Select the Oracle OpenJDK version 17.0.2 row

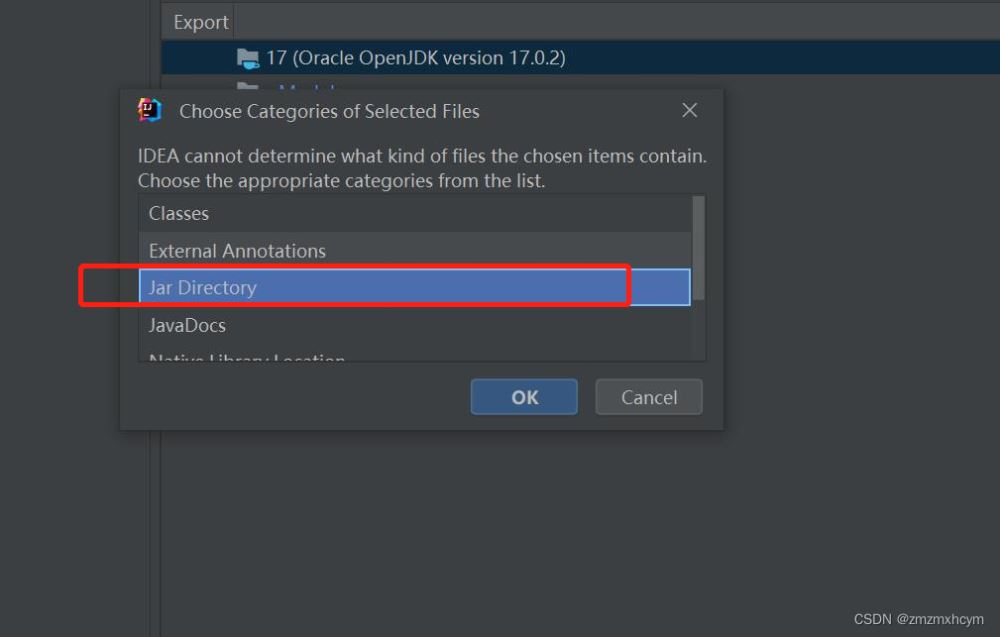tap(415, 58)
